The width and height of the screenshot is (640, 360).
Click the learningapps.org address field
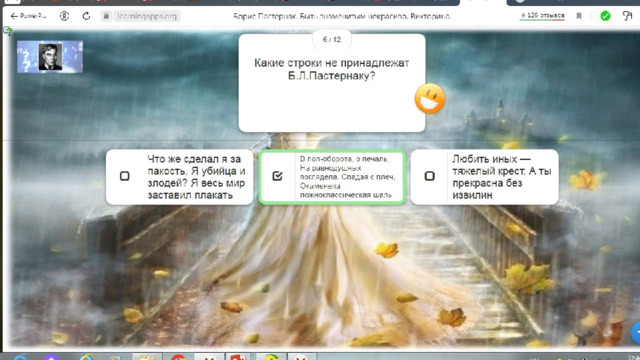coord(147,16)
